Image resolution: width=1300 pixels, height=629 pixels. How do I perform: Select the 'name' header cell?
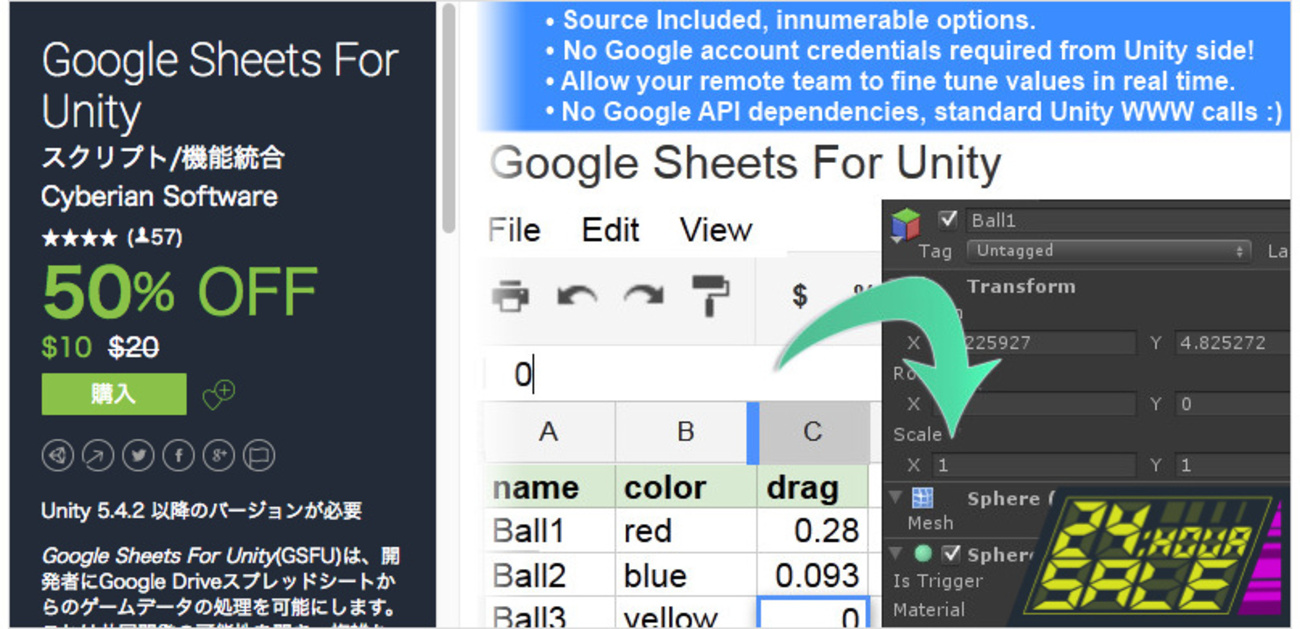548,487
